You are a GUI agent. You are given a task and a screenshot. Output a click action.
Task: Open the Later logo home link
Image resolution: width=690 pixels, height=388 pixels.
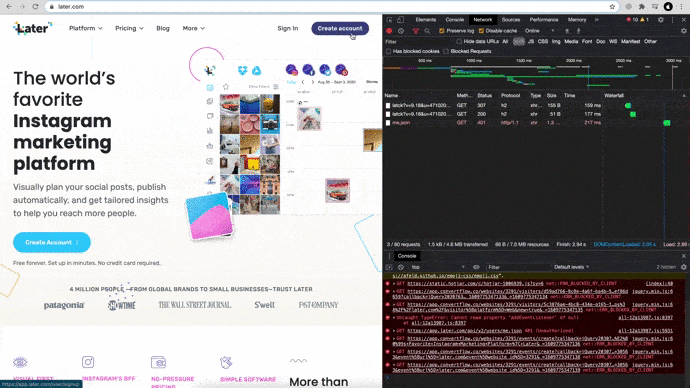[x=33, y=28]
